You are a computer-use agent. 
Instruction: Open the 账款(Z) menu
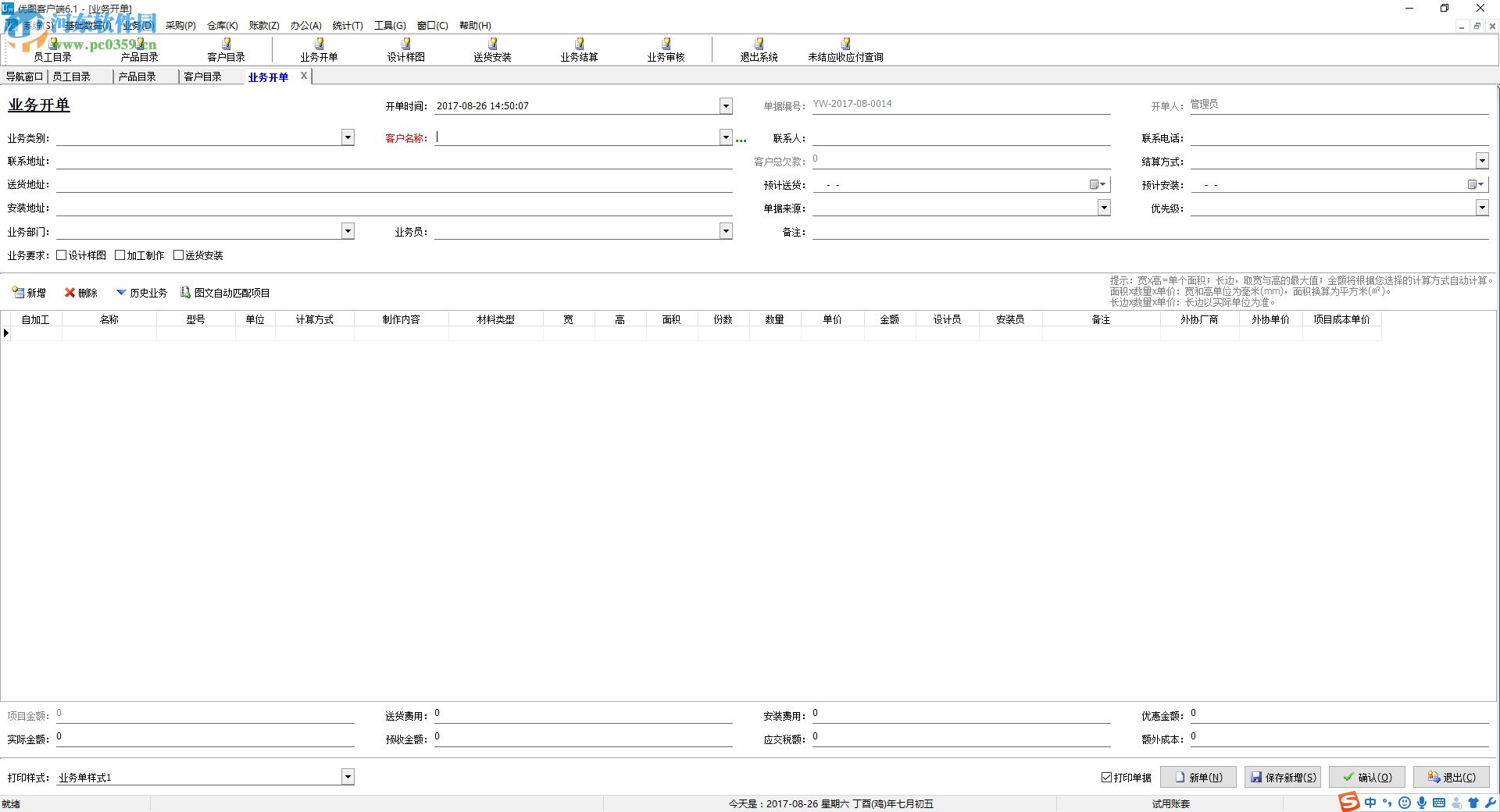(x=264, y=26)
